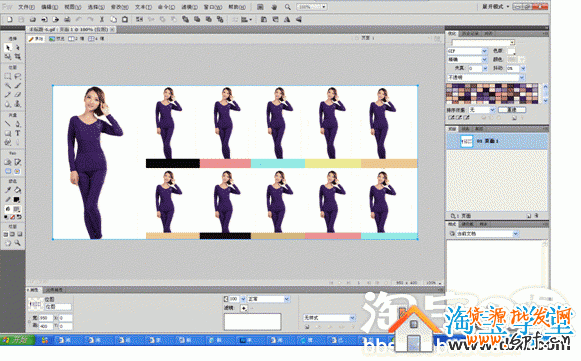Click the Rebuild button in Optimize panel

[512, 110]
